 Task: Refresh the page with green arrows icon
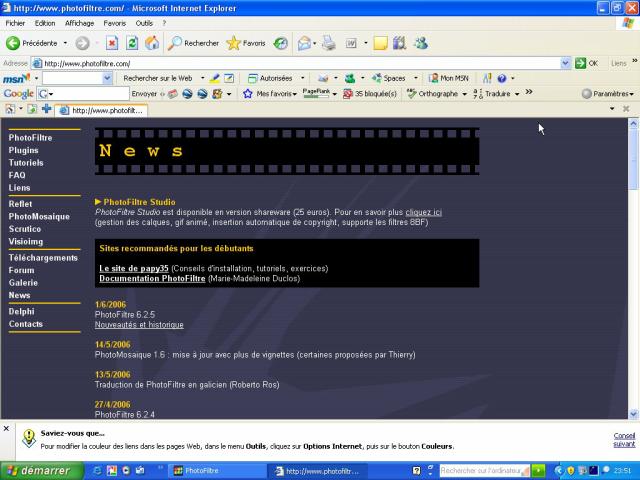point(132,43)
